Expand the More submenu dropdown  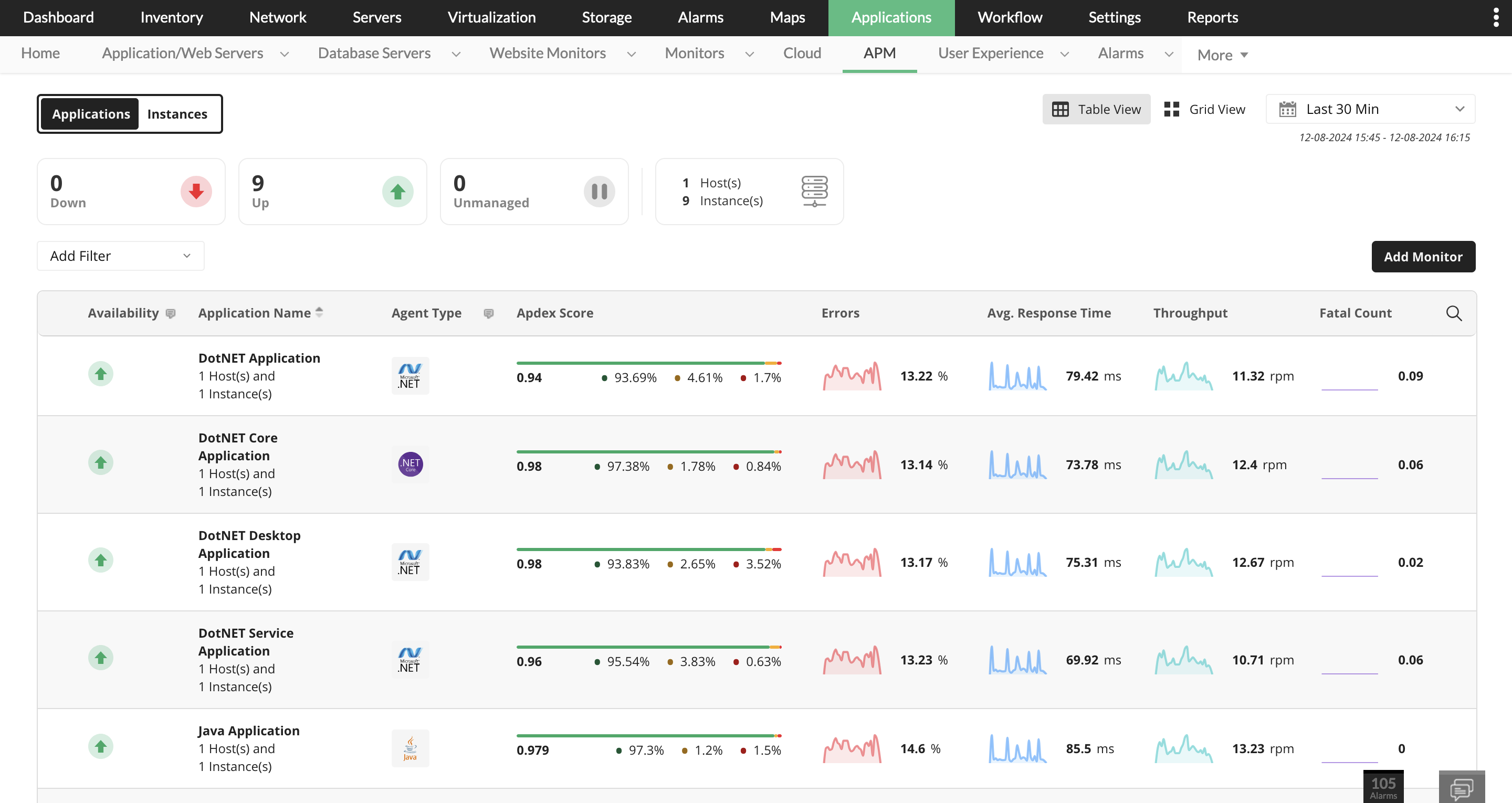pyautogui.click(x=1222, y=55)
